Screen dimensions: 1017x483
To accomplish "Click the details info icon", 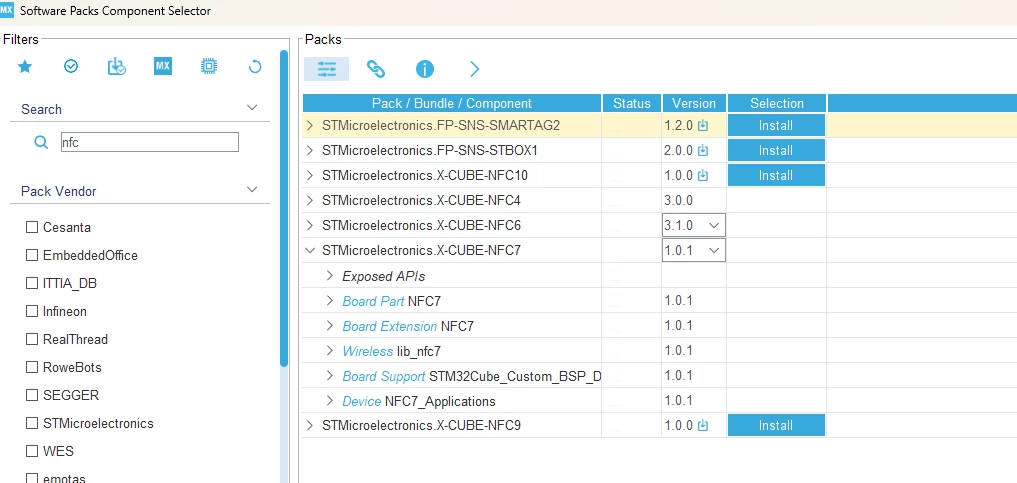I will point(425,69).
